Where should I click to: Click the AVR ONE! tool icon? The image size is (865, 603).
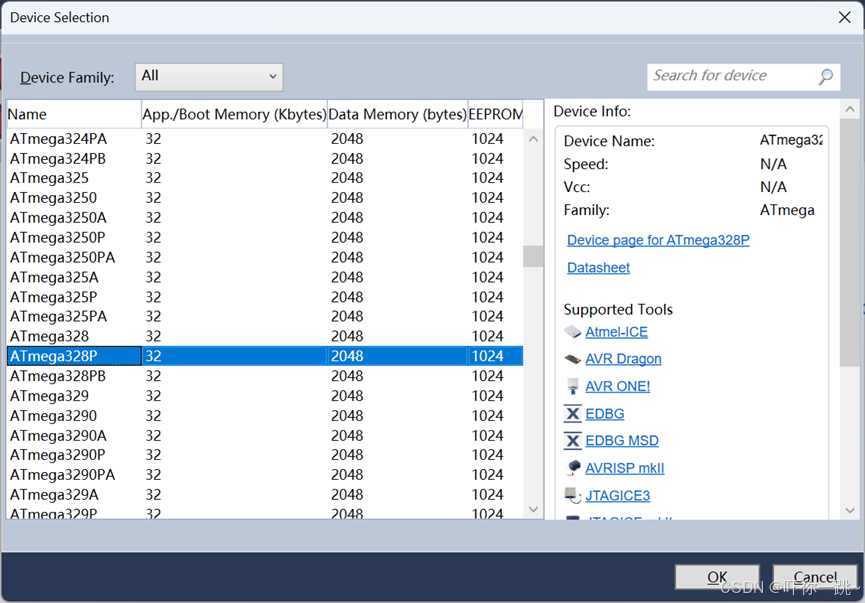pos(573,386)
